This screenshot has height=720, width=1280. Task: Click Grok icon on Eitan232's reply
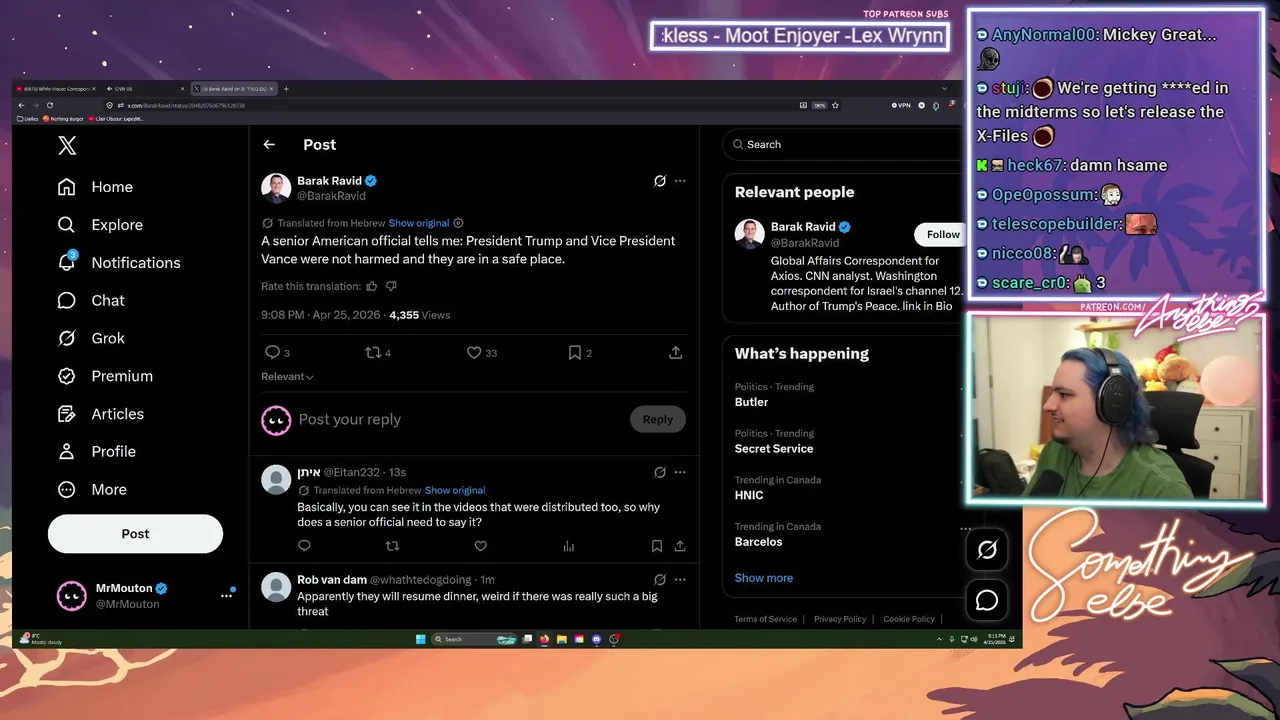(x=660, y=472)
